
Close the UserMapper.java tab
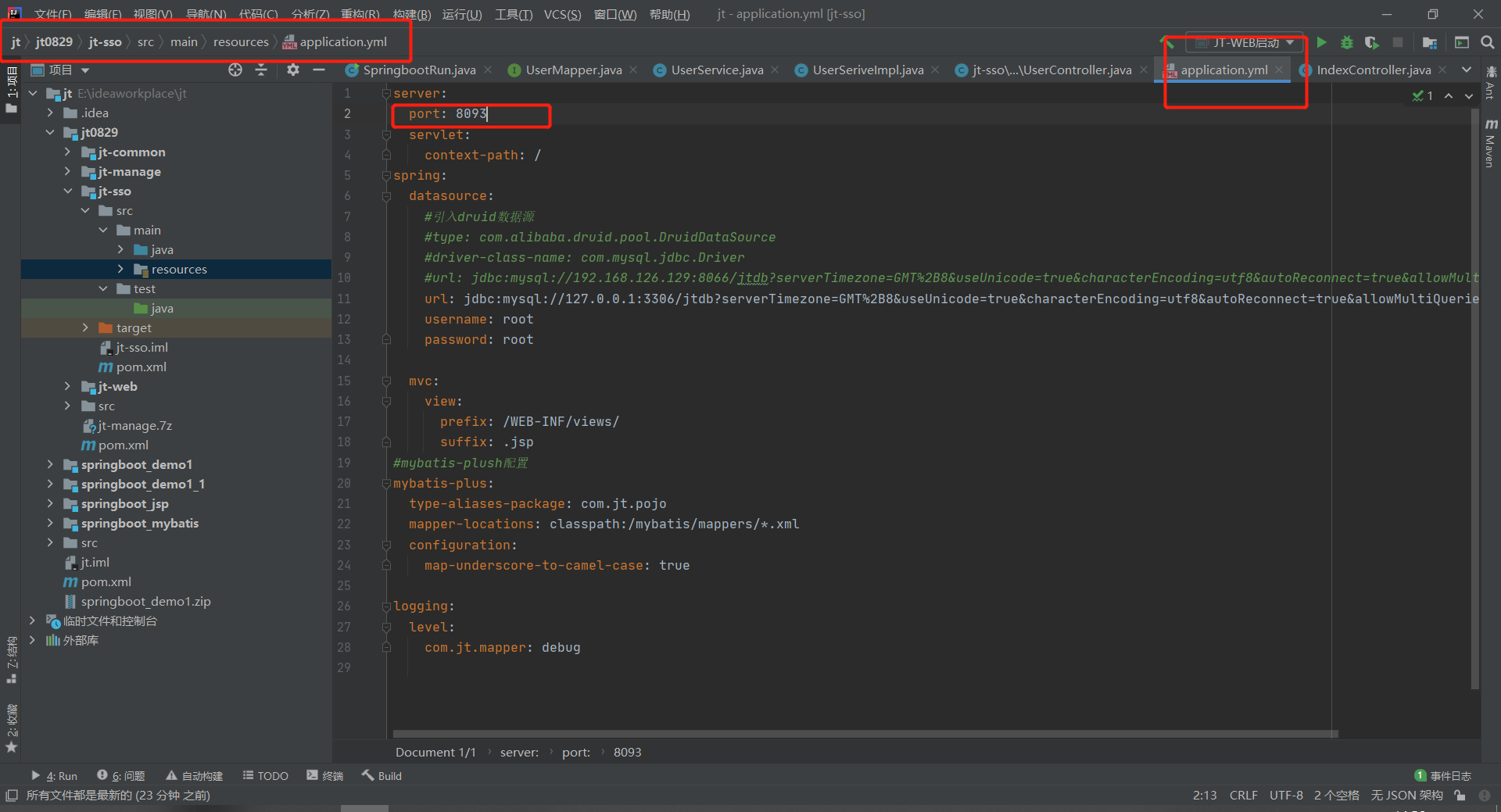pos(633,70)
